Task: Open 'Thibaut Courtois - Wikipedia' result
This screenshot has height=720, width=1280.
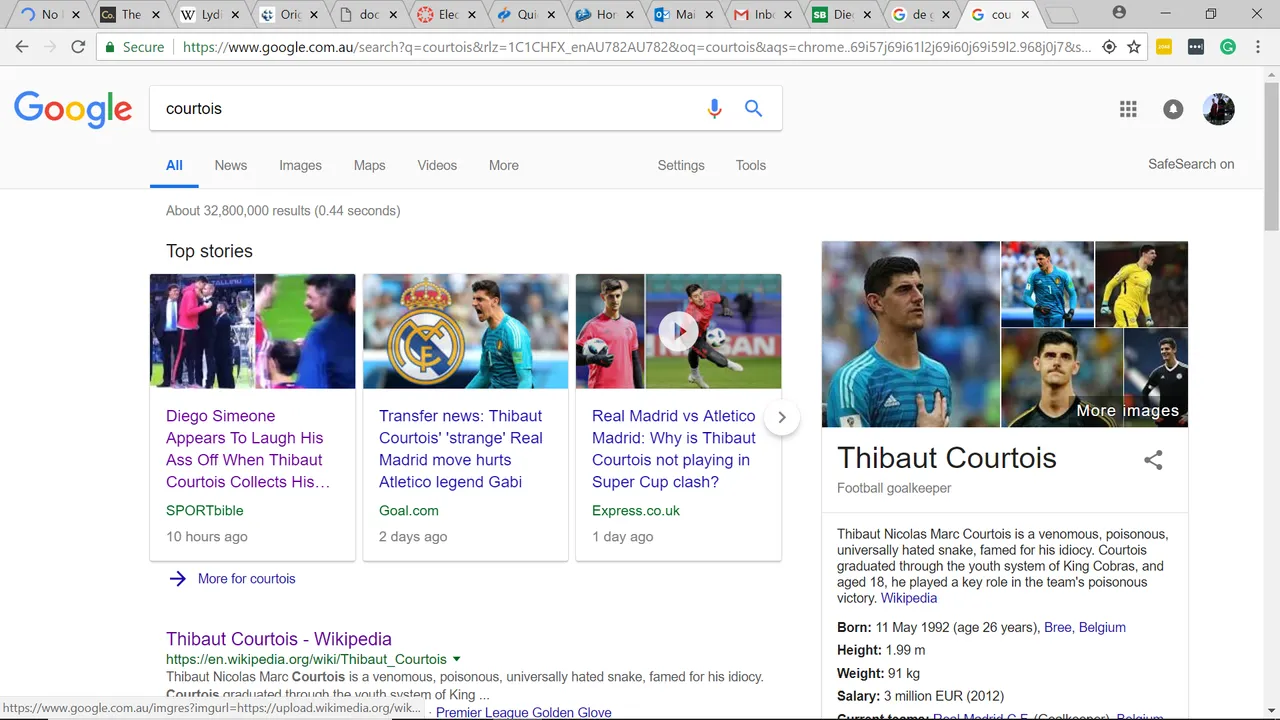Action: click(279, 639)
